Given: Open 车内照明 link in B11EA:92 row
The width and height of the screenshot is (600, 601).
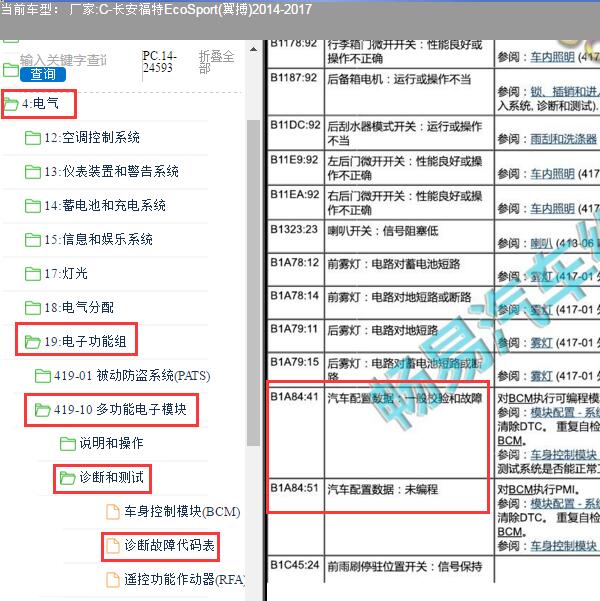Looking at the screenshot, I should (x=552, y=209).
